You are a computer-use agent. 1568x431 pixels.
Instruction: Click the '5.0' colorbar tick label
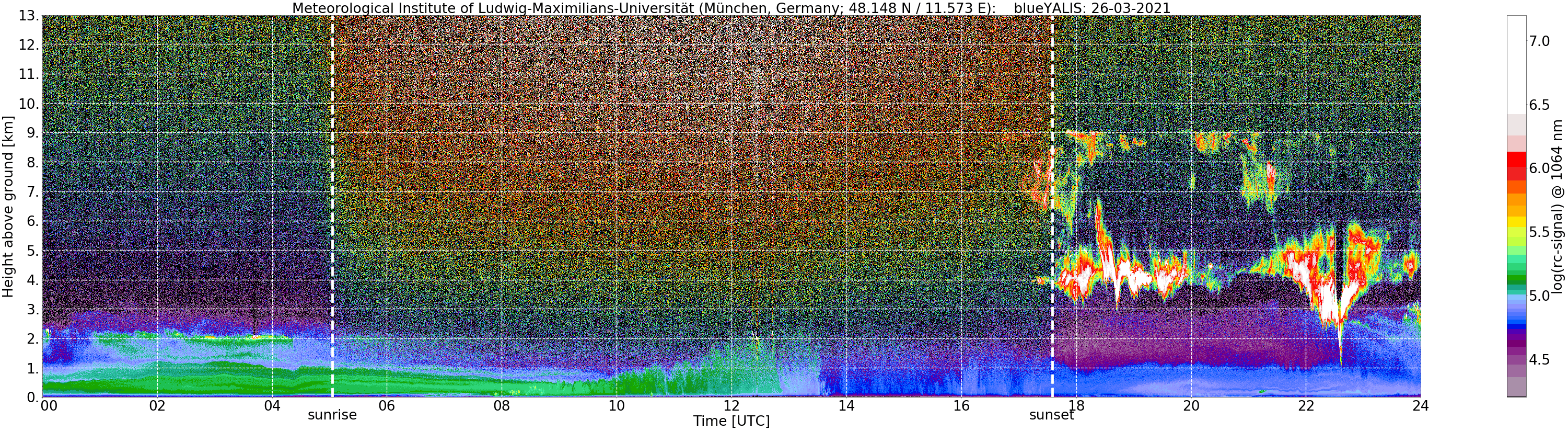1539,296
